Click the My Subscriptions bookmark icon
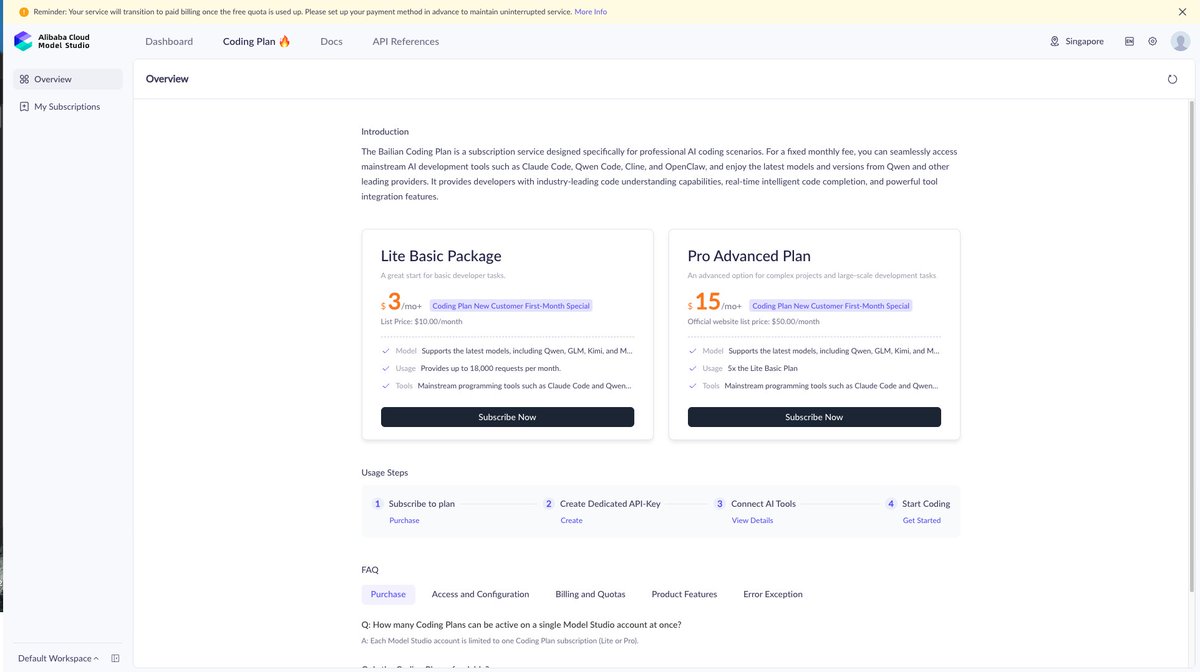Viewport: 1200px width, 672px height. pyautogui.click(x=24, y=106)
